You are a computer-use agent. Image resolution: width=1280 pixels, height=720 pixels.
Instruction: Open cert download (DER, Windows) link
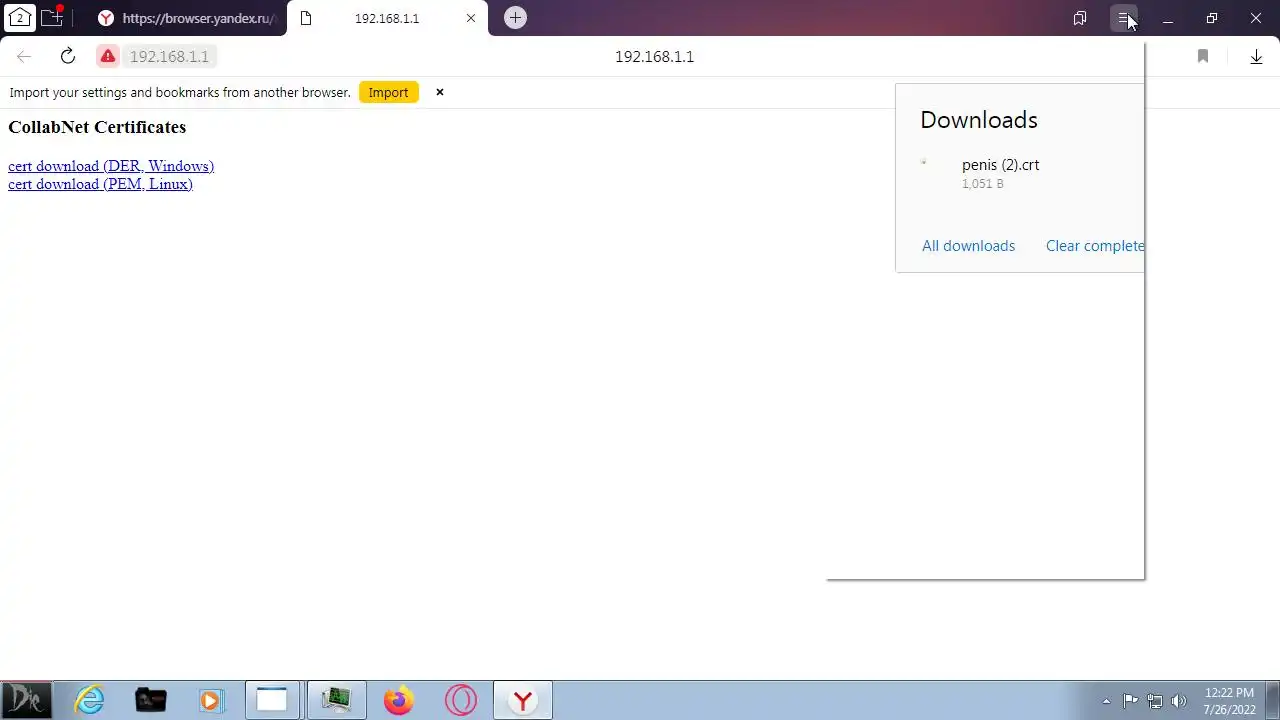pos(111,166)
